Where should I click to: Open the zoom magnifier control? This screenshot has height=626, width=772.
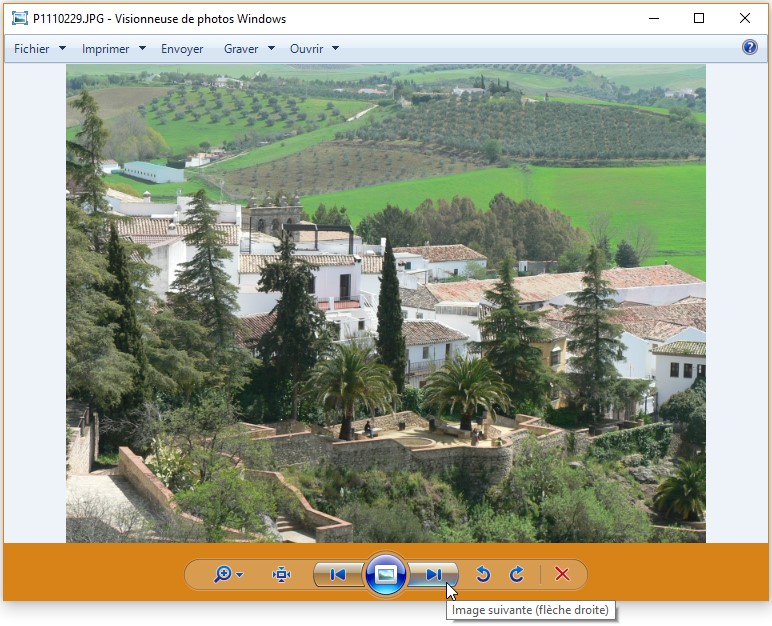click(x=223, y=574)
